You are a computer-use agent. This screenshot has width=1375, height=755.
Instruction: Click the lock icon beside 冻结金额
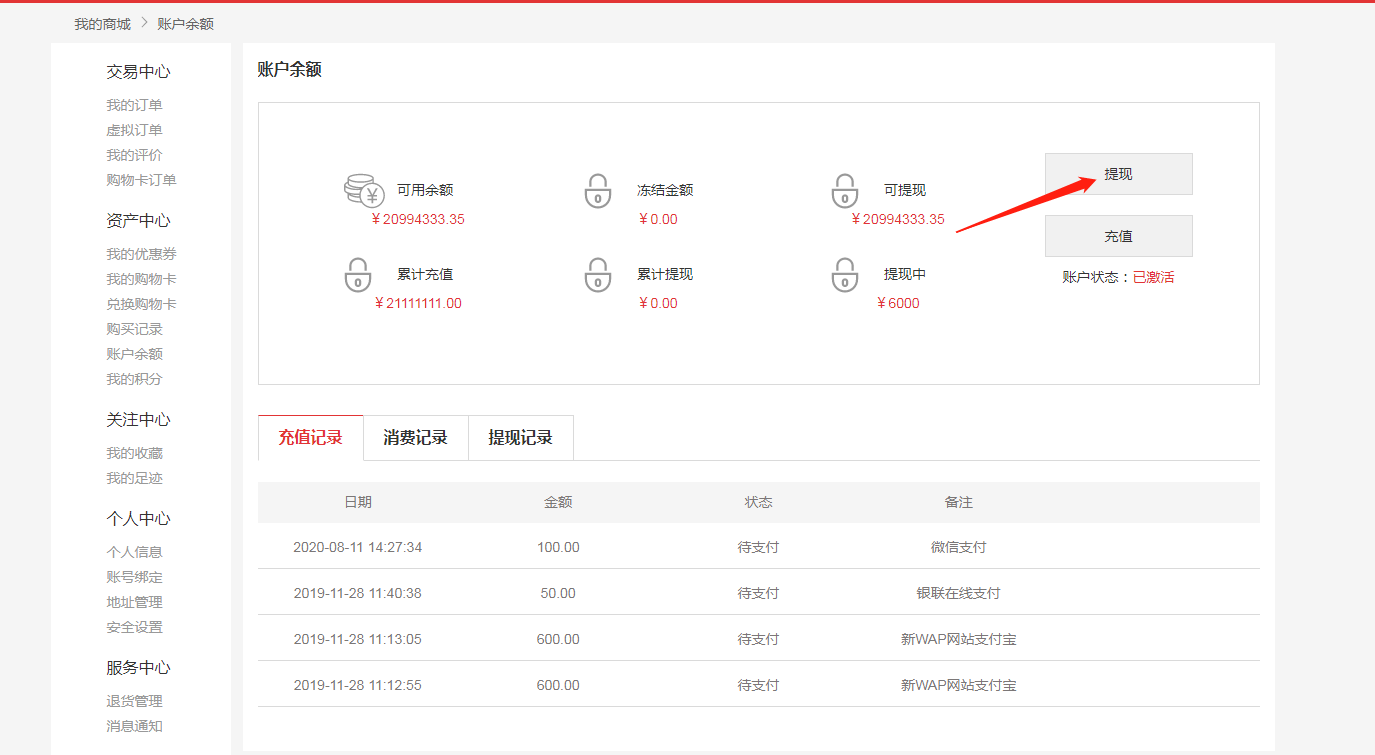pos(597,190)
